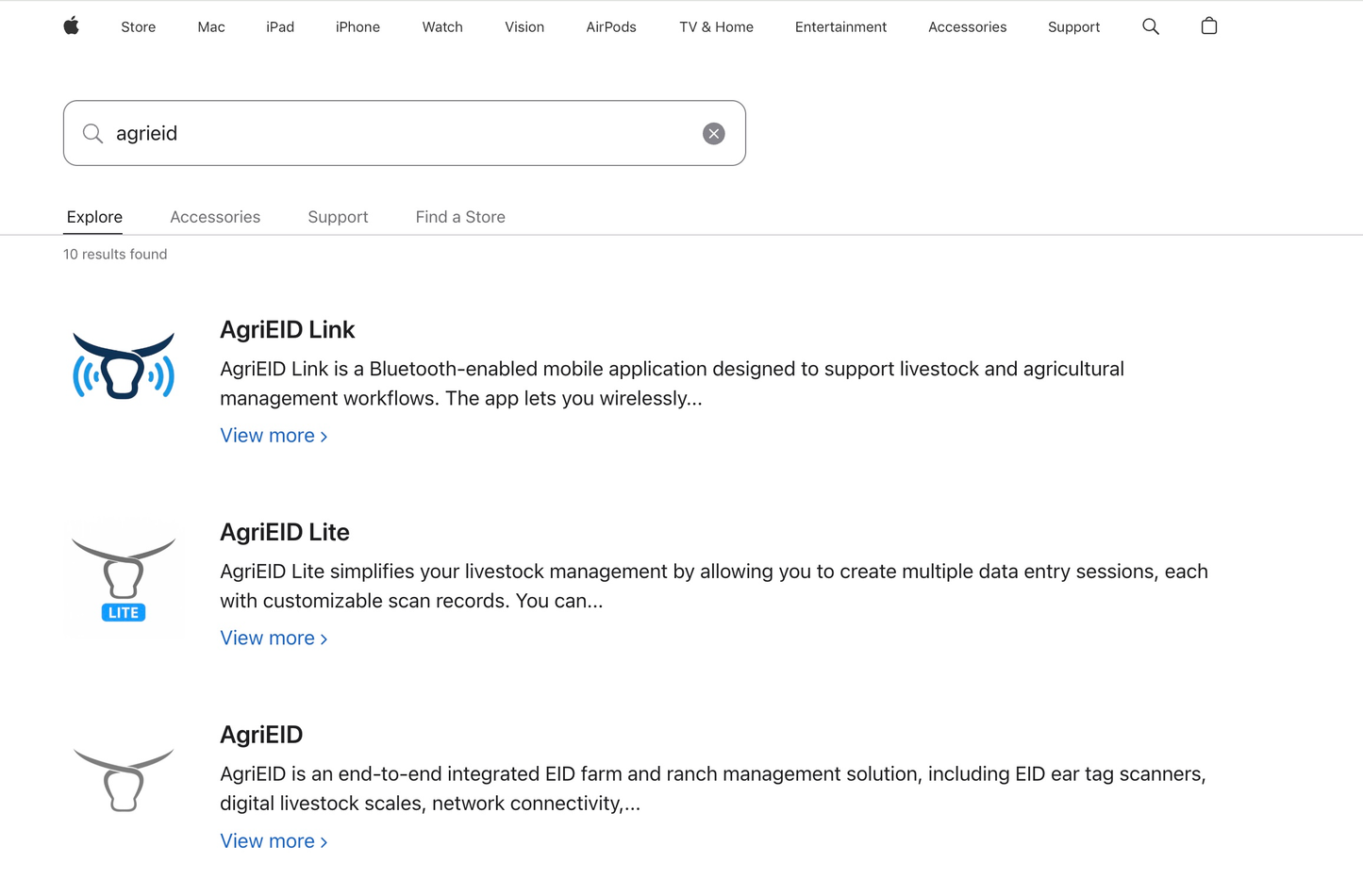Open the Store menu item
Viewport: 1363px width, 896px height.
click(x=138, y=26)
